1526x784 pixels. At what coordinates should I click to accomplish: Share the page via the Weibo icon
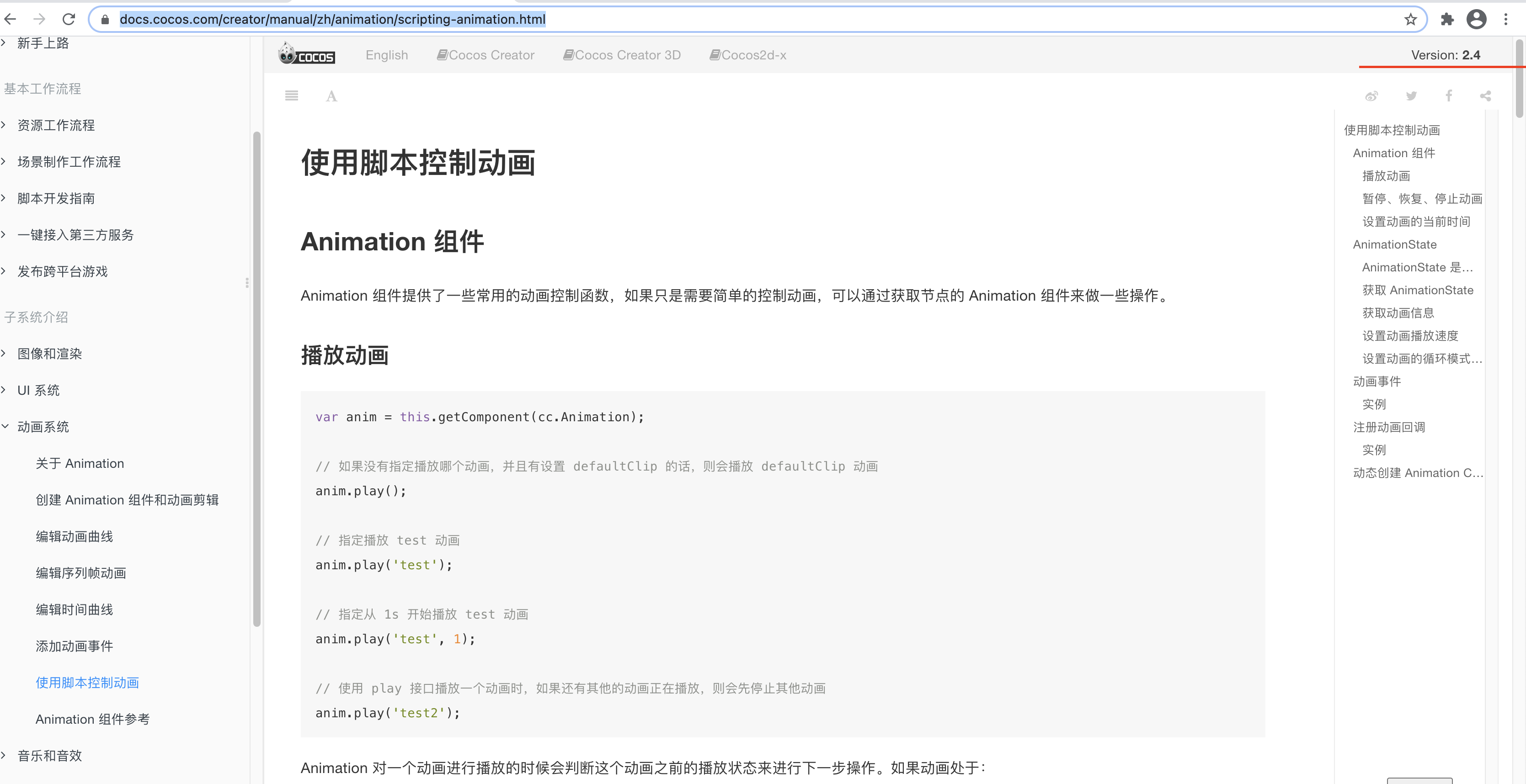pos(1371,96)
